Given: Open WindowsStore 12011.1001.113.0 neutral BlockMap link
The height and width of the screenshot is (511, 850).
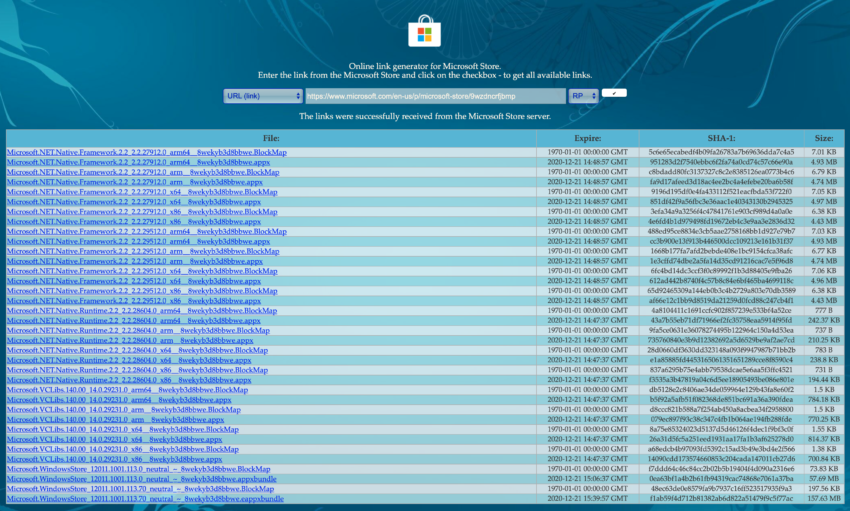Looking at the screenshot, I should pyautogui.click(x=138, y=469).
